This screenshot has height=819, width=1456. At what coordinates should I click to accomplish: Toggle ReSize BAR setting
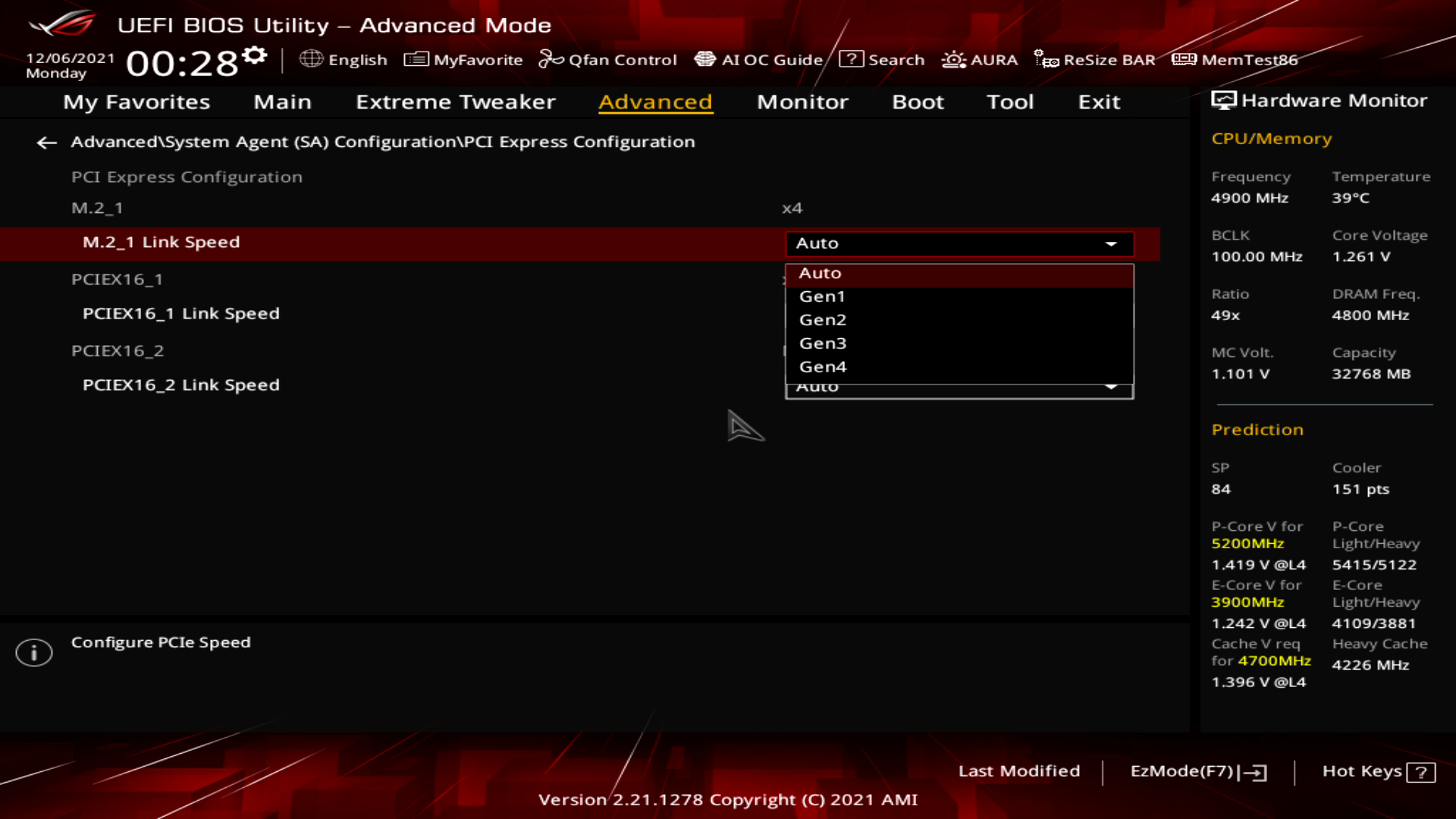coord(1095,59)
